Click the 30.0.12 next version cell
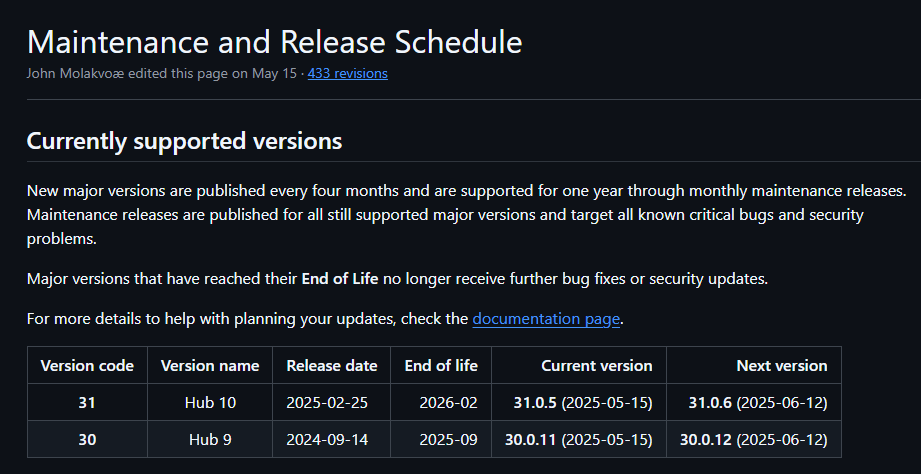 (x=754, y=439)
